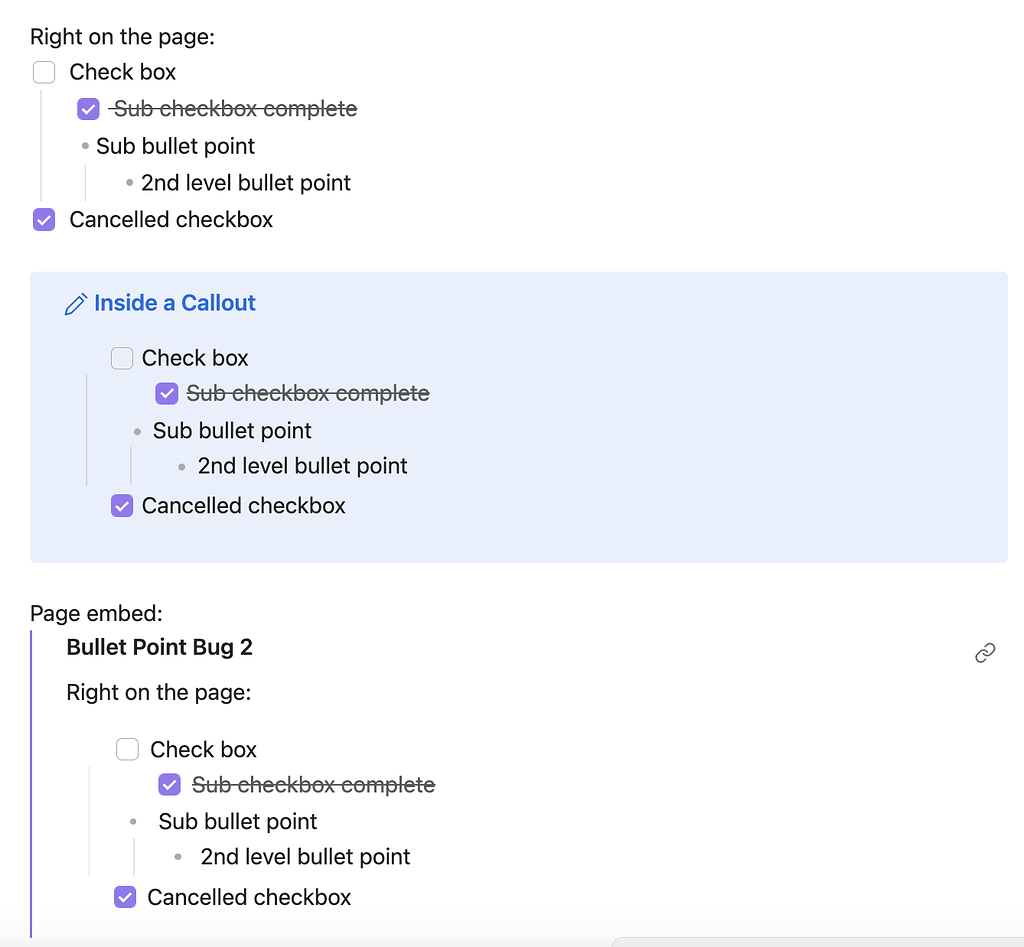The width and height of the screenshot is (1024, 947).
Task: Check the empty "Check box" at page top
Action: coord(44,72)
